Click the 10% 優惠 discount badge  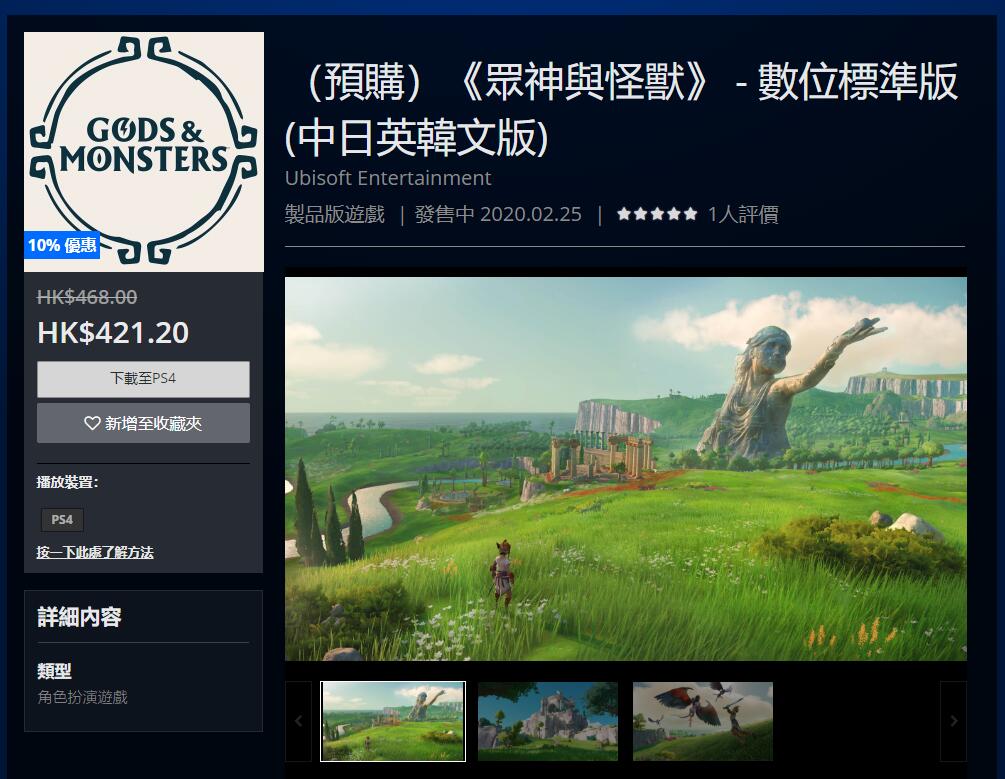pyautogui.click(x=62, y=245)
